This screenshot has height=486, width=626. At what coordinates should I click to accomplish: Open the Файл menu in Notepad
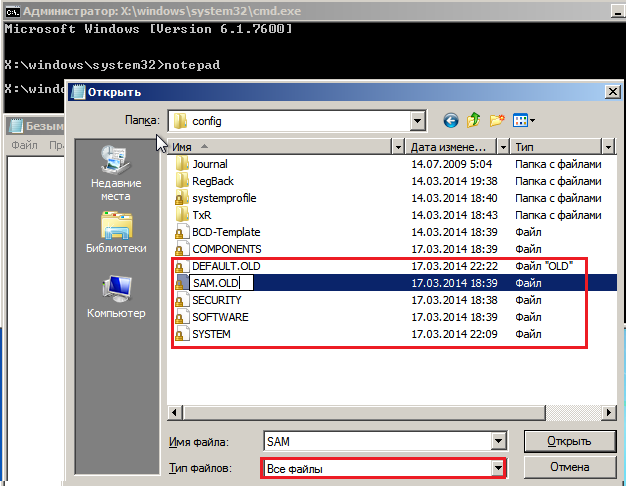[x=23, y=146]
